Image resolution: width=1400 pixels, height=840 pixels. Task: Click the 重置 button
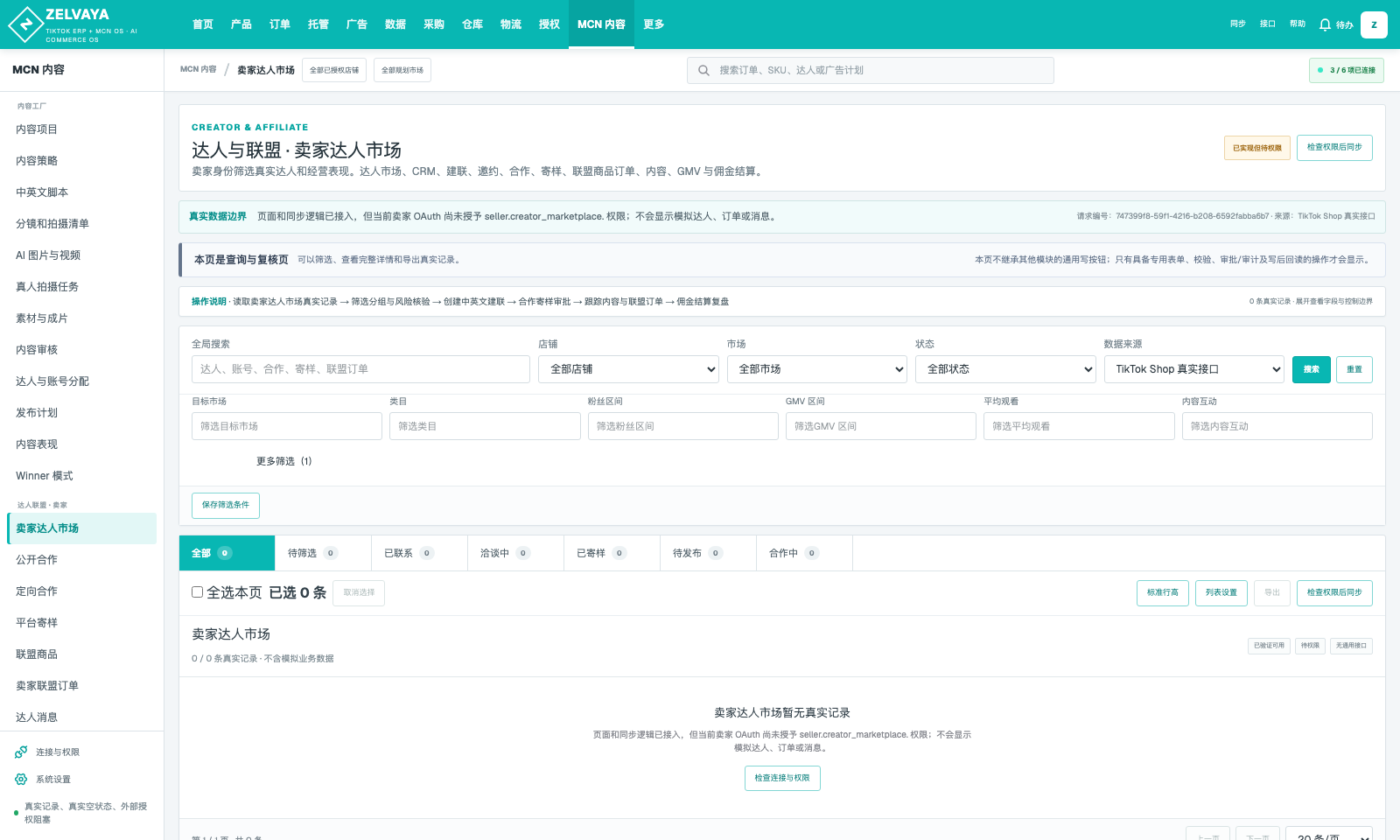pos(1354,369)
